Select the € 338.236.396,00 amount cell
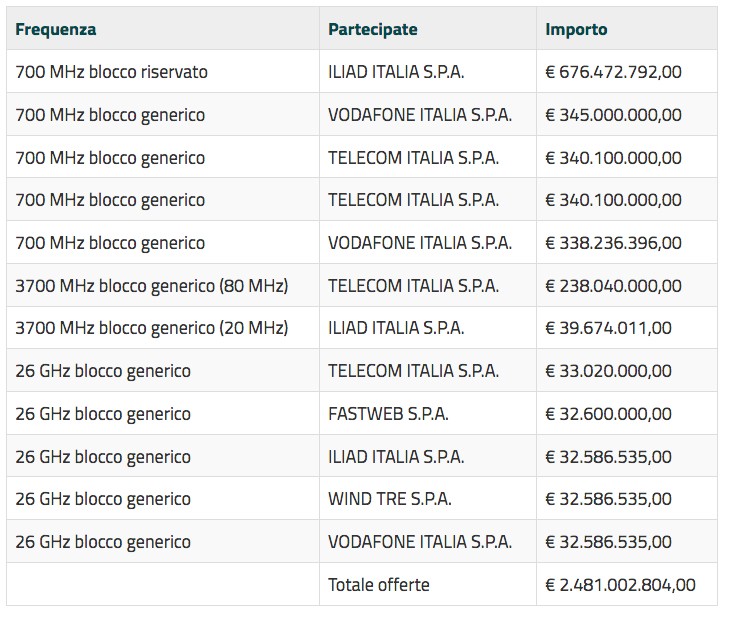 [x=627, y=243]
